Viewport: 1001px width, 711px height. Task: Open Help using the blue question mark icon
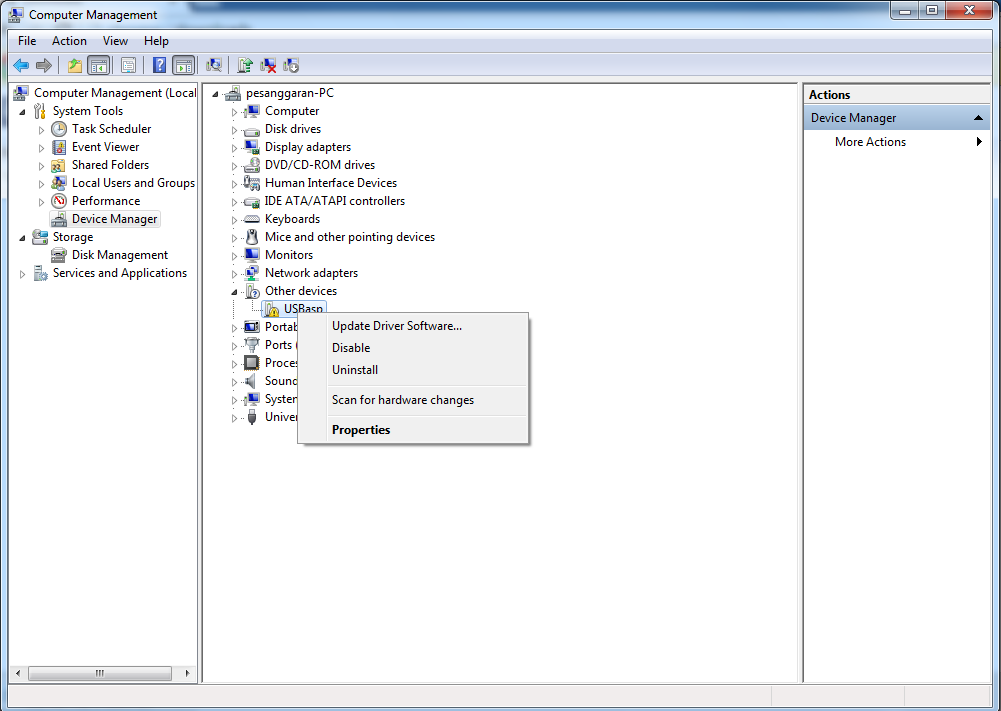[x=158, y=64]
